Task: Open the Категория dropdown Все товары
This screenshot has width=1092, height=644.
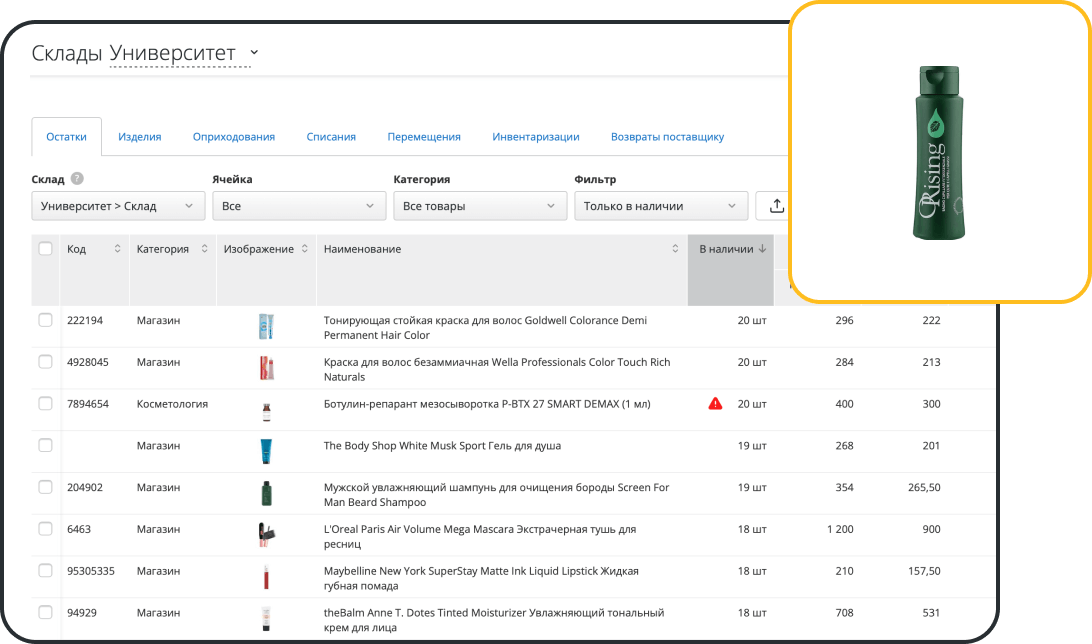Action: click(479, 206)
